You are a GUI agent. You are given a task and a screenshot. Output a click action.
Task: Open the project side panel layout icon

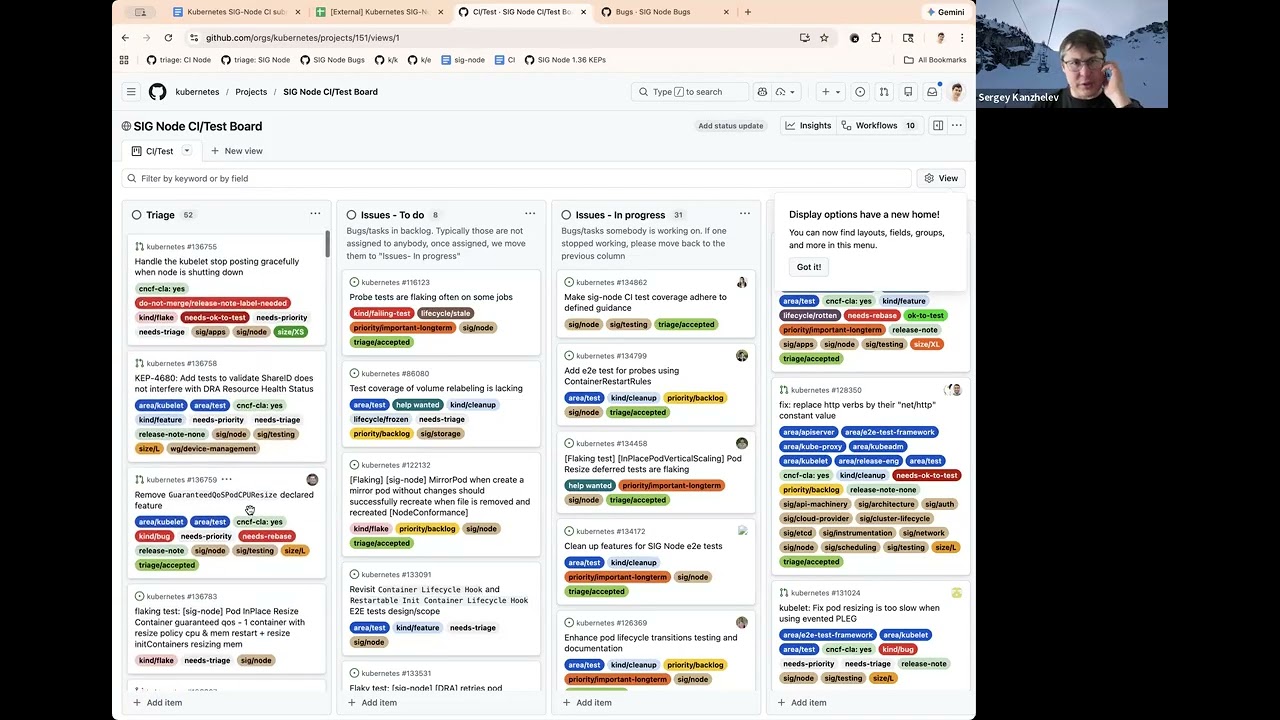(938, 126)
